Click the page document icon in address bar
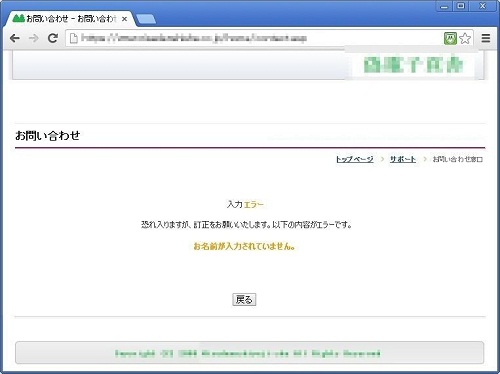 pos(74,38)
